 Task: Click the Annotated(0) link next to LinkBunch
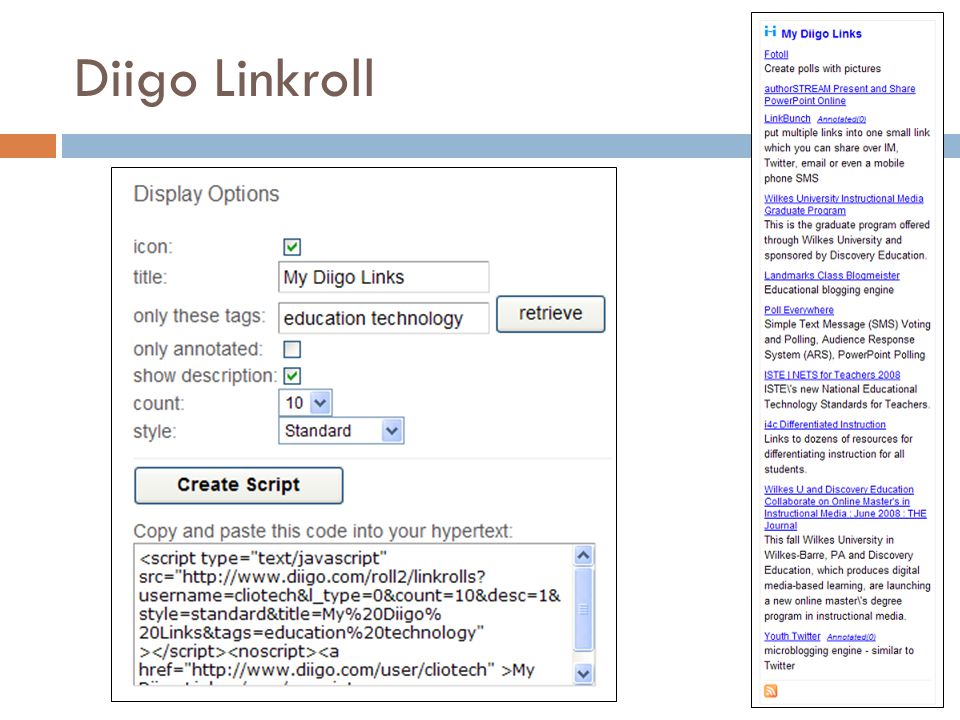coord(841,119)
